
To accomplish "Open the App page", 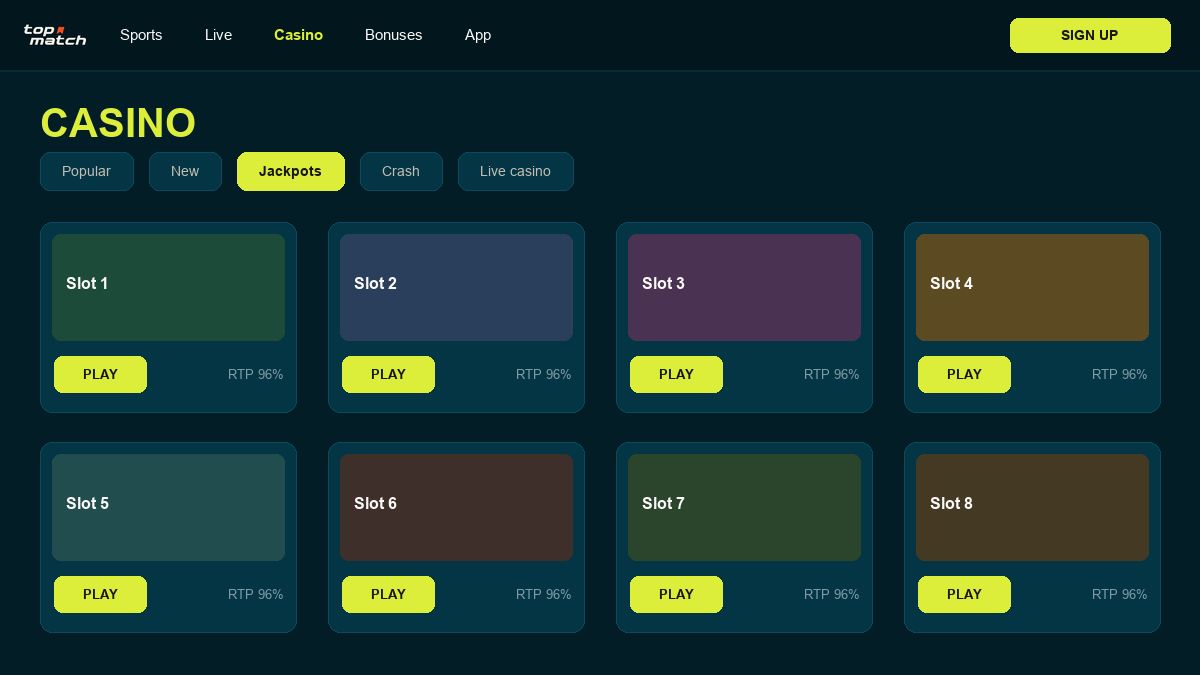I will (478, 35).
